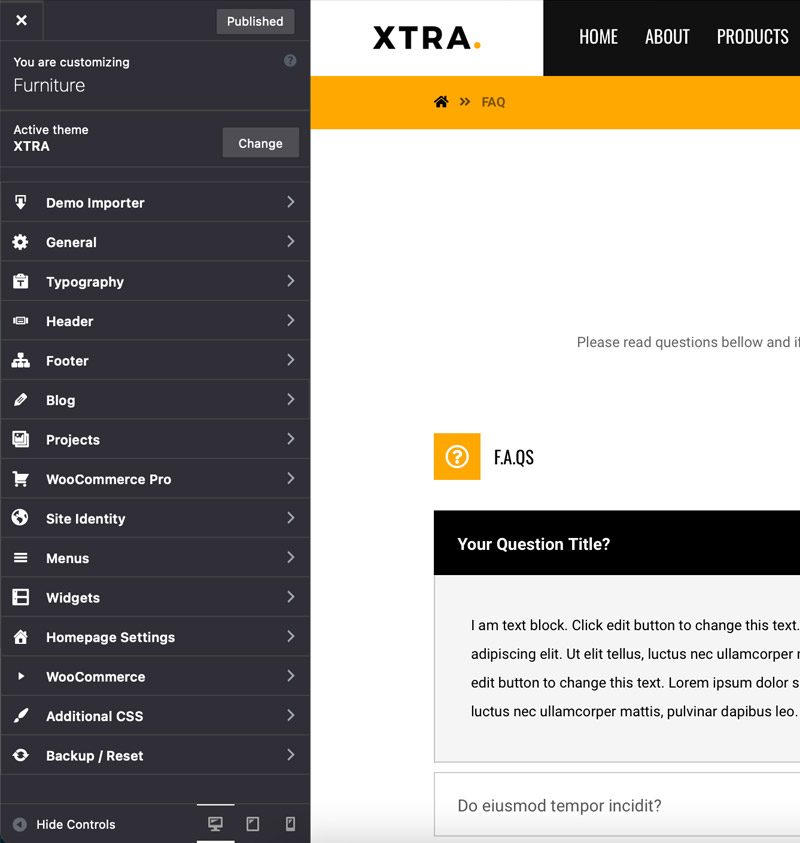Close the customizer with X button
This screenshot has width=800, height=843.
tap(22, 20)
